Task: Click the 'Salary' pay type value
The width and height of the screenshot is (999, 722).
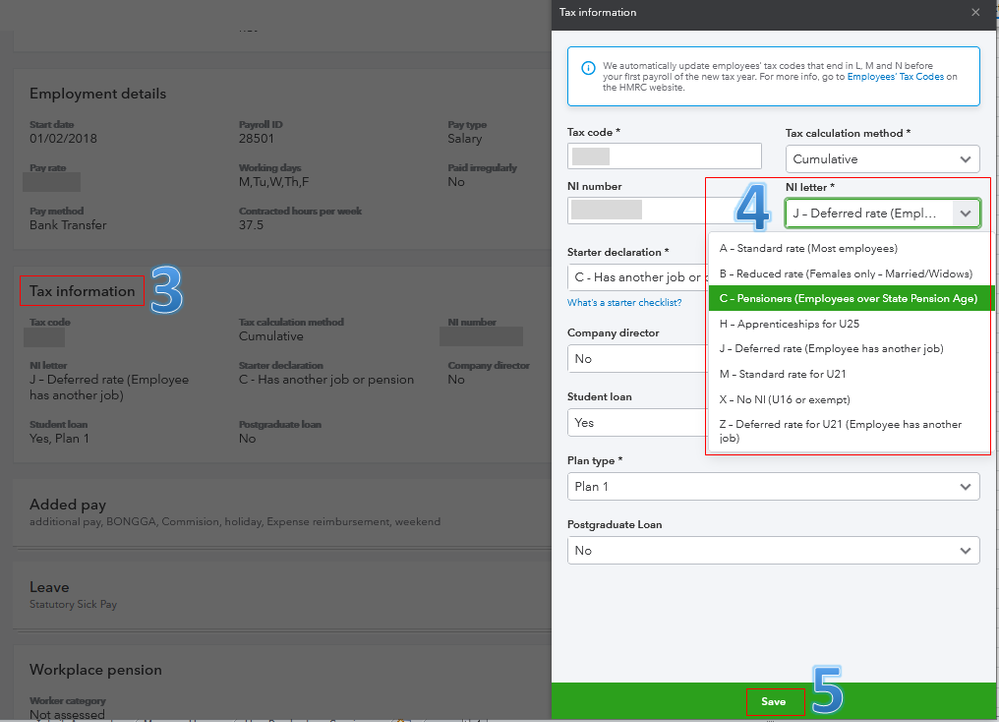Action: pyautogui.click(x=464, y=138)
